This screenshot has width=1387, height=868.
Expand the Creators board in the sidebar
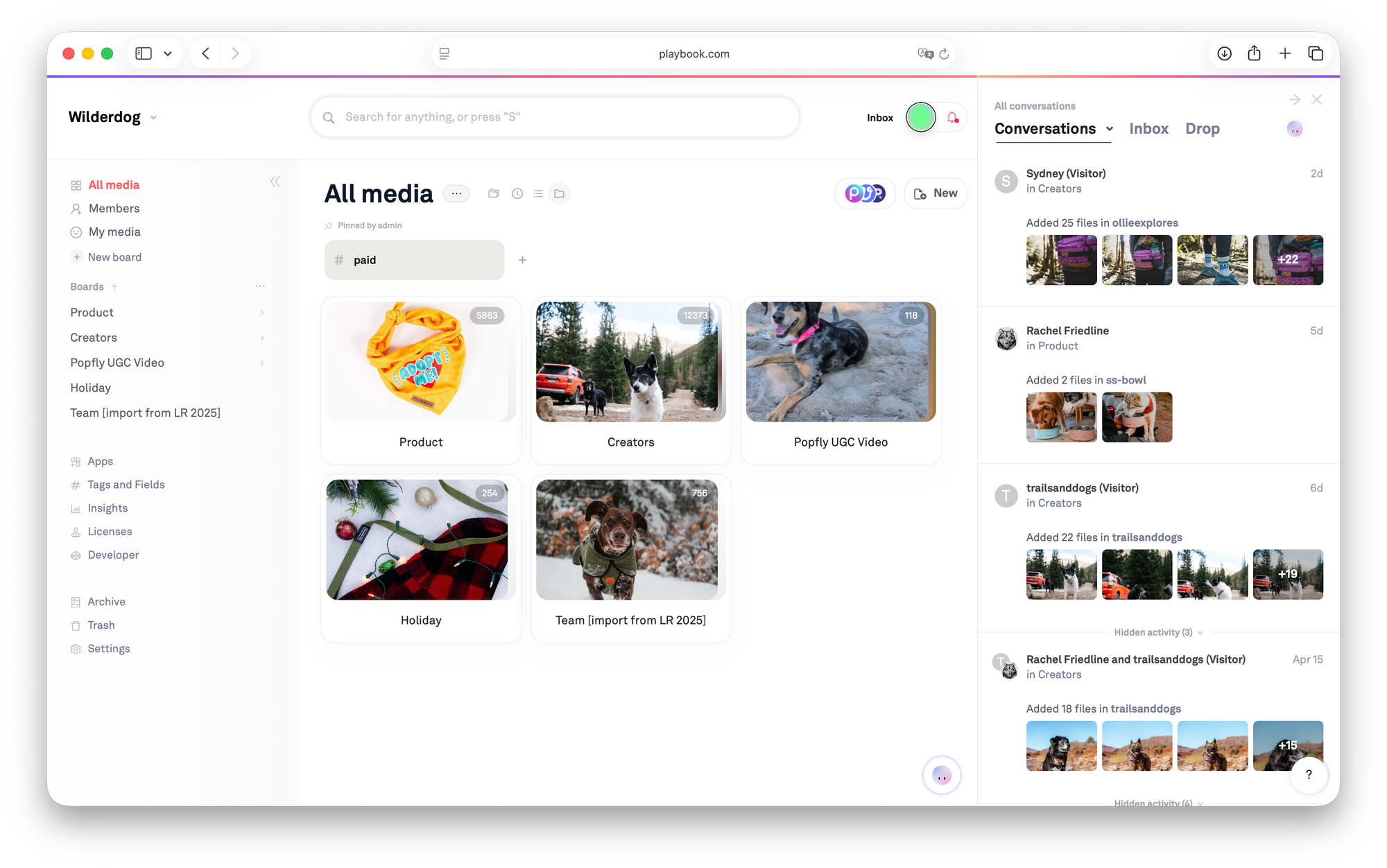point(262,338)
